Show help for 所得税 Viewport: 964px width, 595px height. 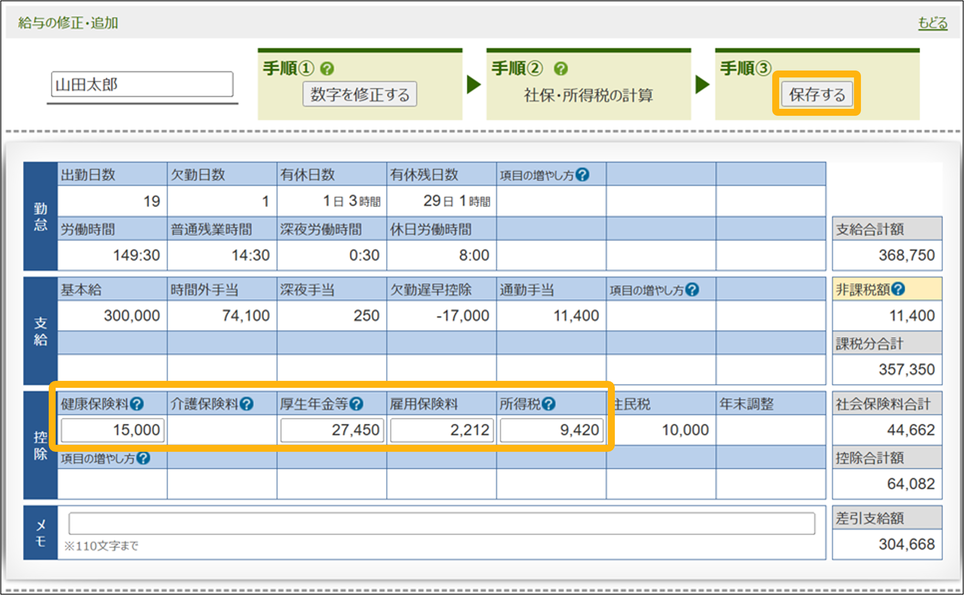pyautogui.click(x=549, y=405)
